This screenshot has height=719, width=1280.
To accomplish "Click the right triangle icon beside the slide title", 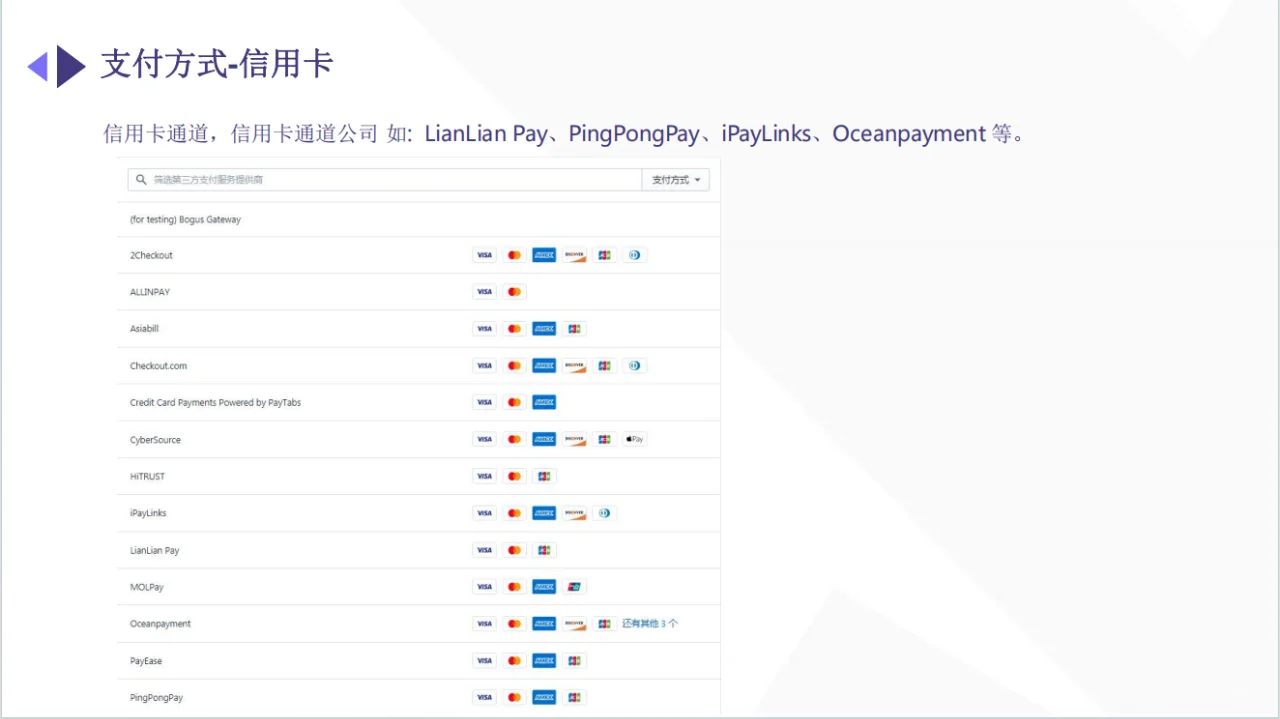I will click(70, 66).
